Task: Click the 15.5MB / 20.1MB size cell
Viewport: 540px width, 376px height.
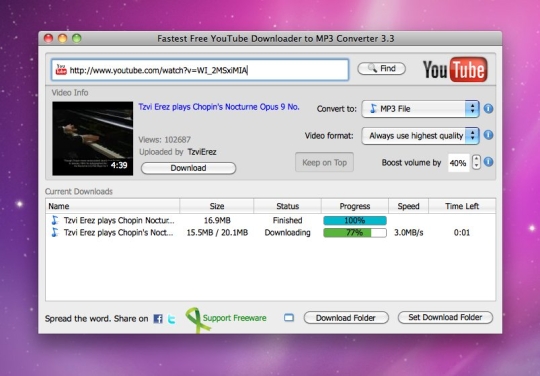Action: coord(217,232)
